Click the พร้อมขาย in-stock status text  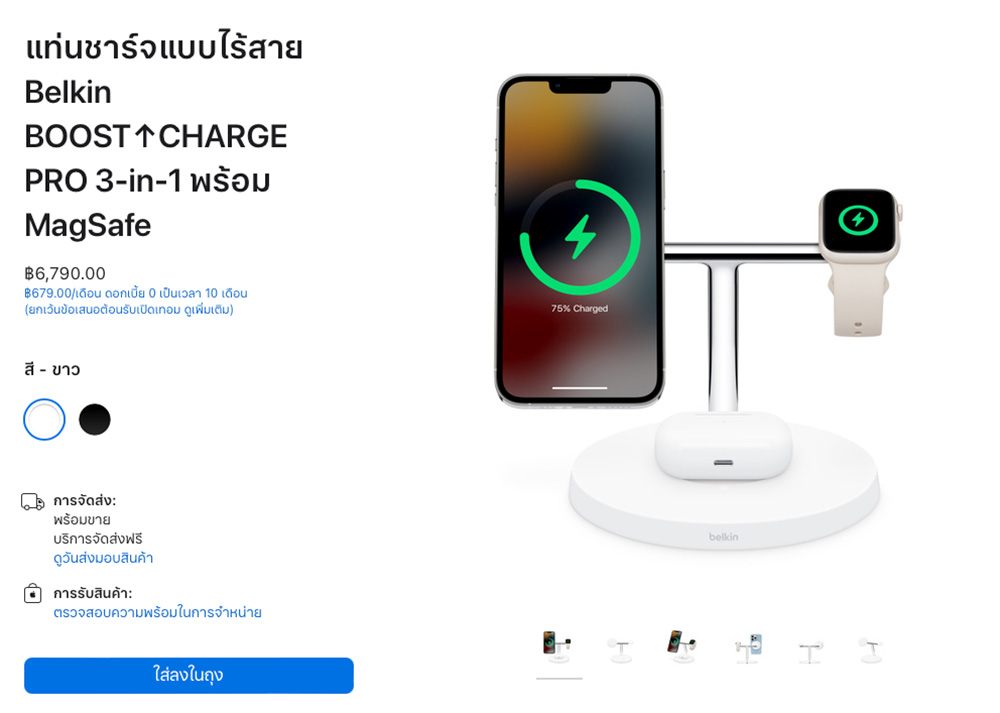[82, 520]
